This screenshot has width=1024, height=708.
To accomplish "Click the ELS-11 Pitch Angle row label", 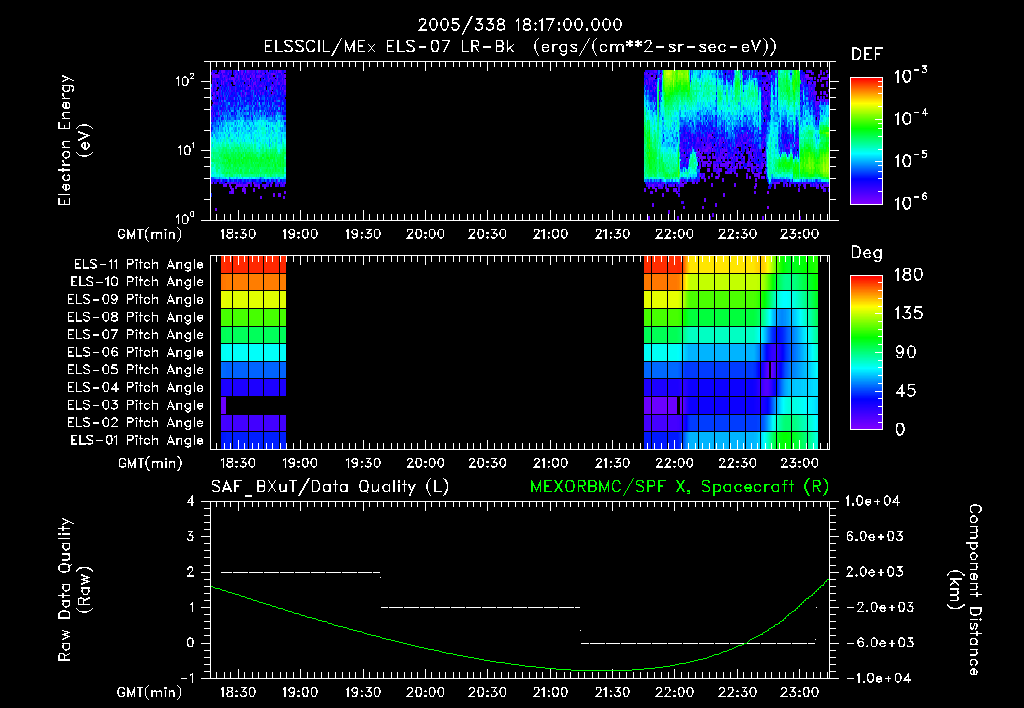I will coord(138,265).
